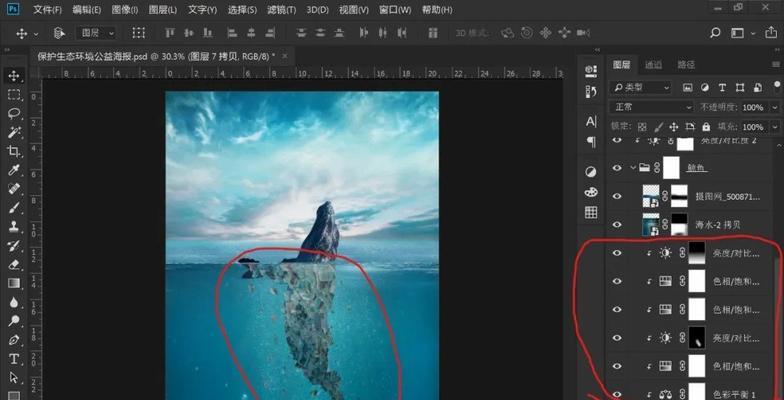The width and height of the screenshot is (784, 400).
Task: Select the Spot Healing Brush tool
Action: click(x=14, y=189)
